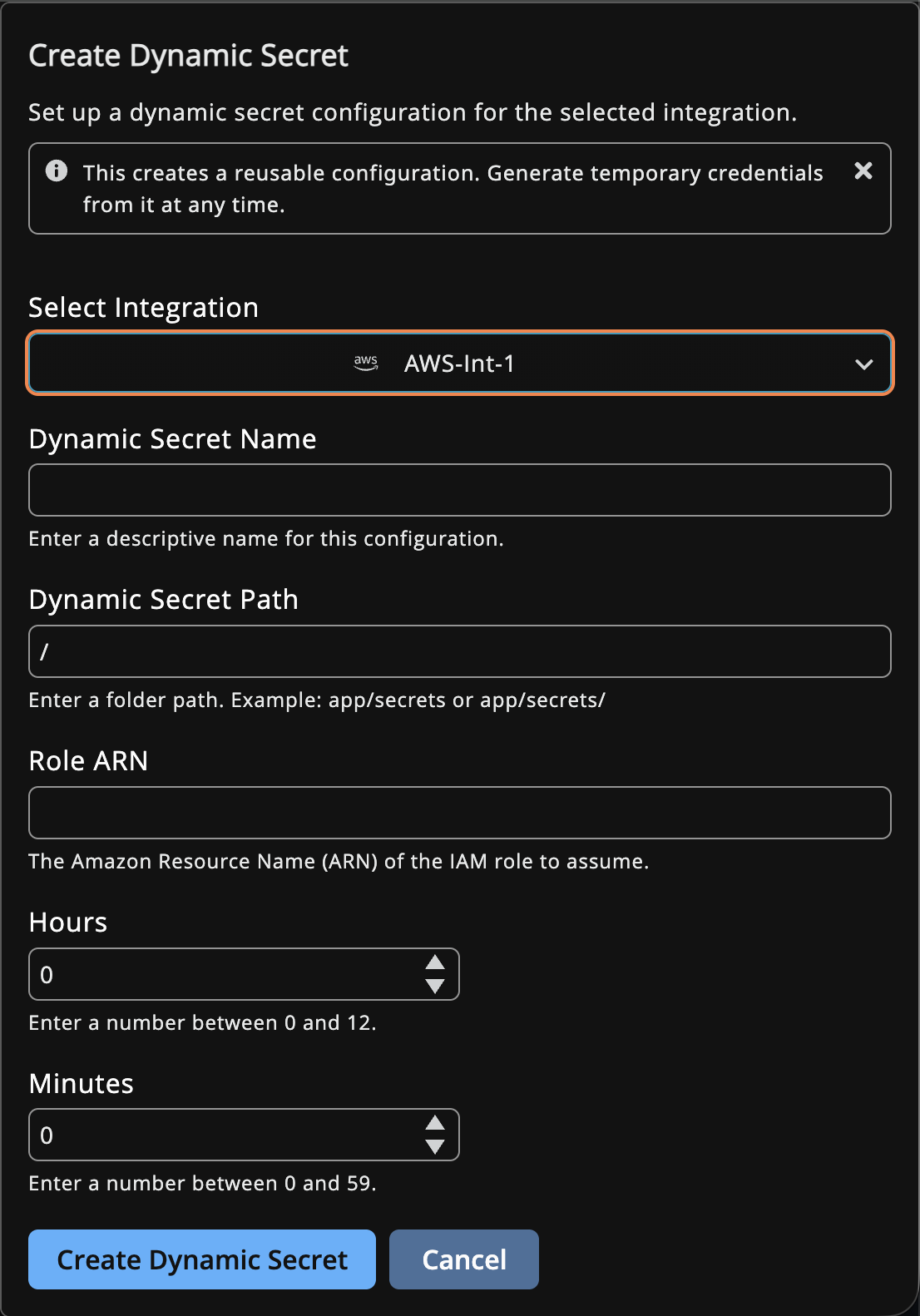This screenshot has height=1316, width=920.
Task: Focus the Role ARN input field
Action: 460,813
